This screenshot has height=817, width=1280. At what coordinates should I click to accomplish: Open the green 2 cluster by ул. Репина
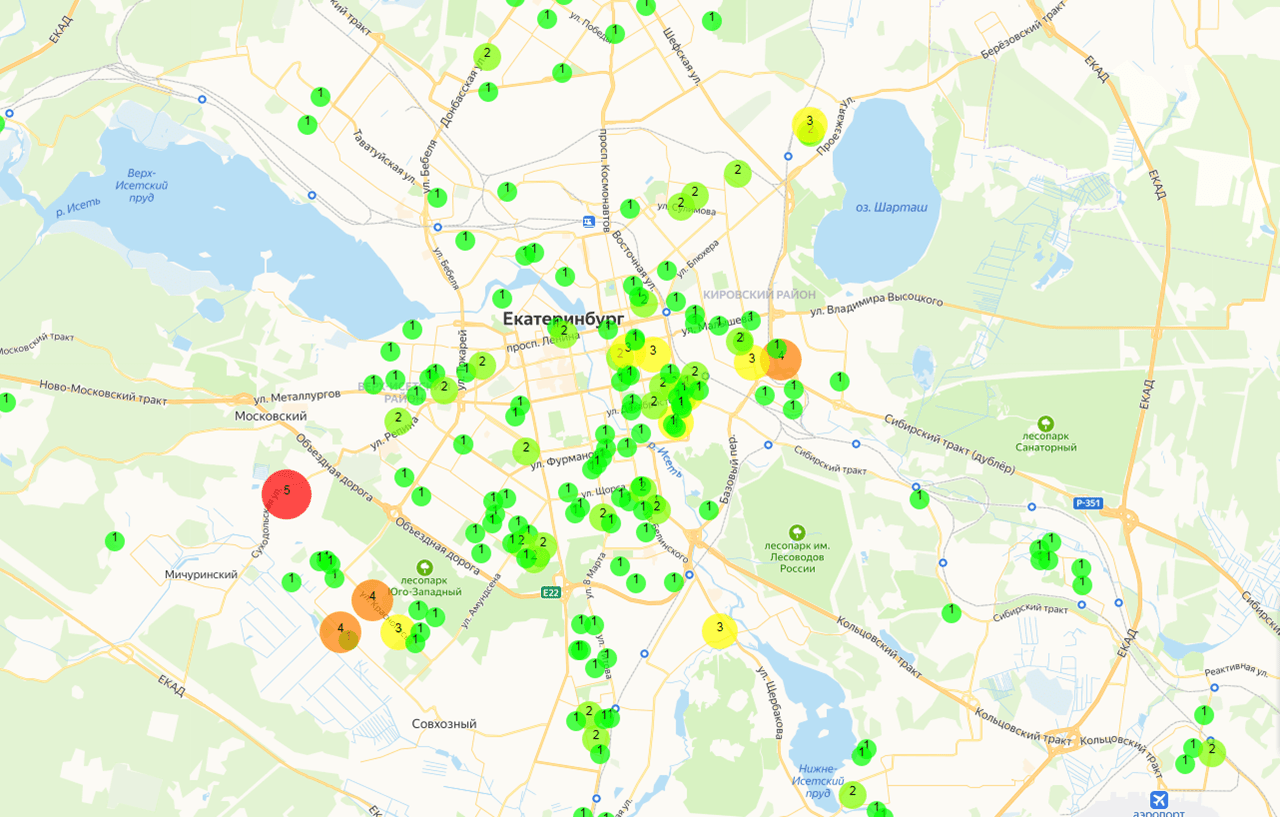point(398,420)
